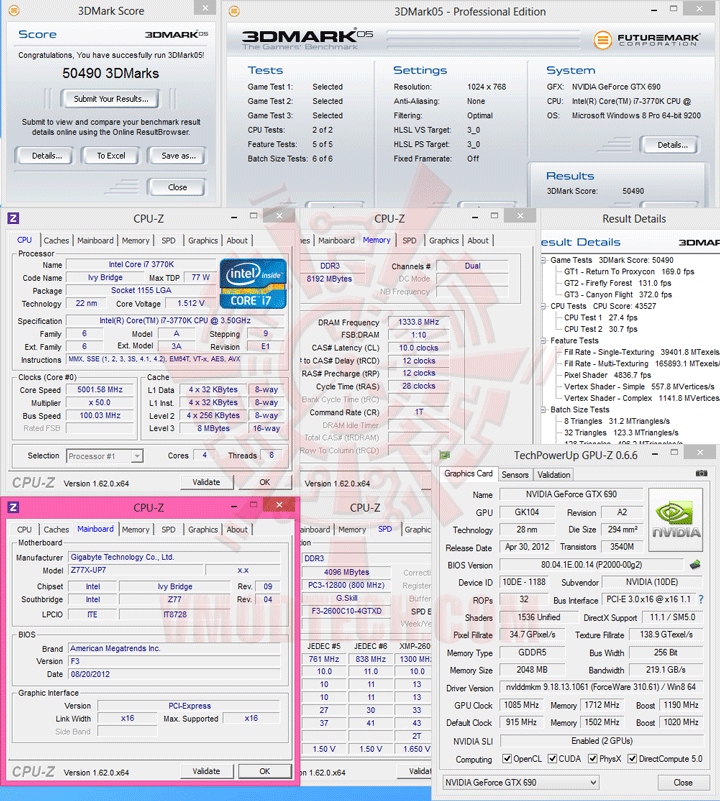This screenshot has width=720, height=801.
Task: Click the Core Speed value 5001.58 MHz
Action: [x=100, y=390]
